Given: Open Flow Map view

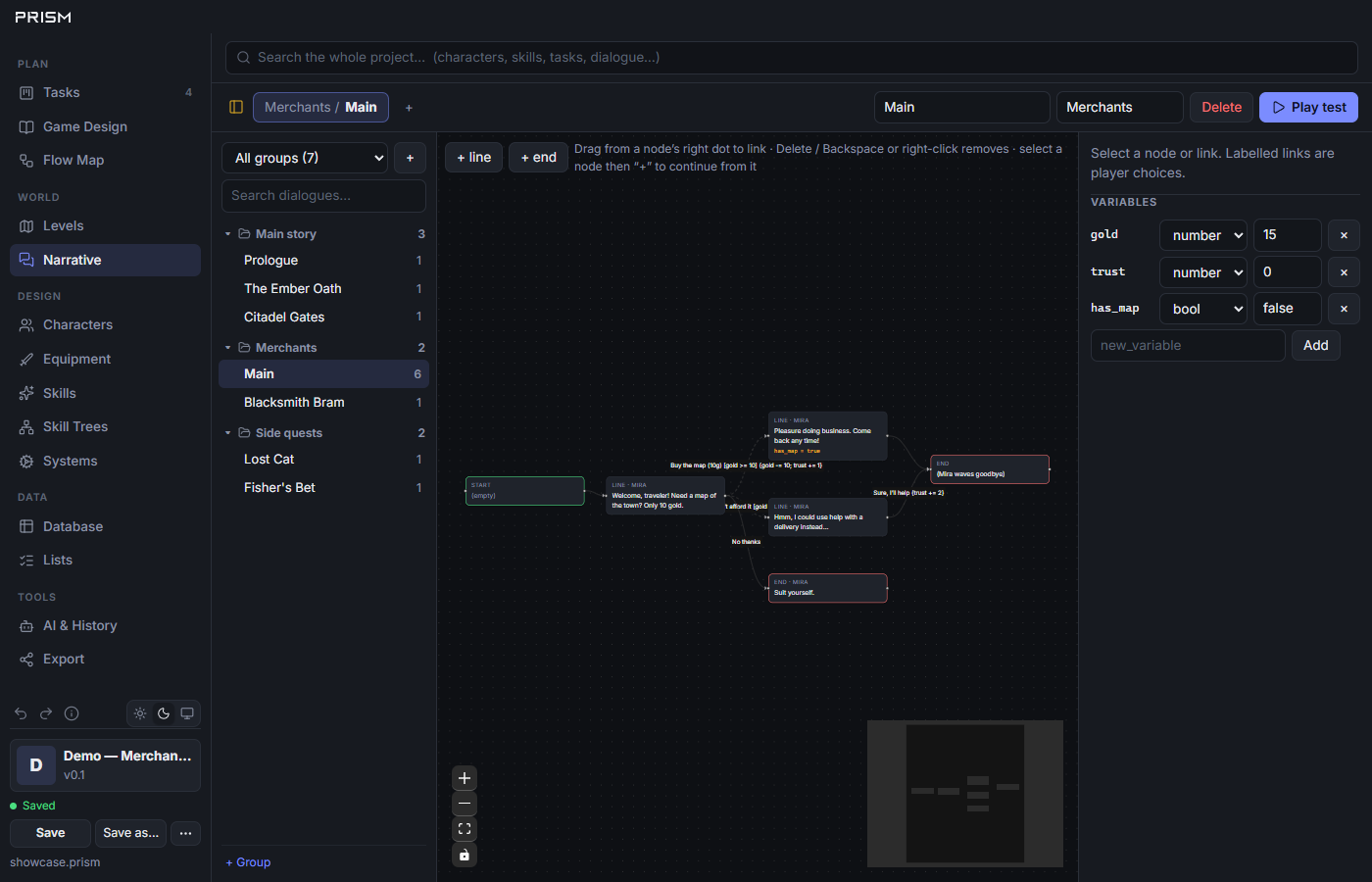Looking at the screenshot, I should click(x=105, y=161).
